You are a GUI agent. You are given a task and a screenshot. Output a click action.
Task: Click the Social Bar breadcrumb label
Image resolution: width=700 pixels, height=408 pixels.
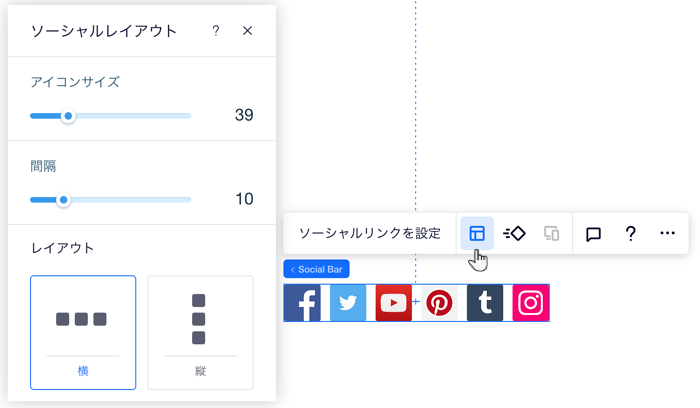coord(317,269)
